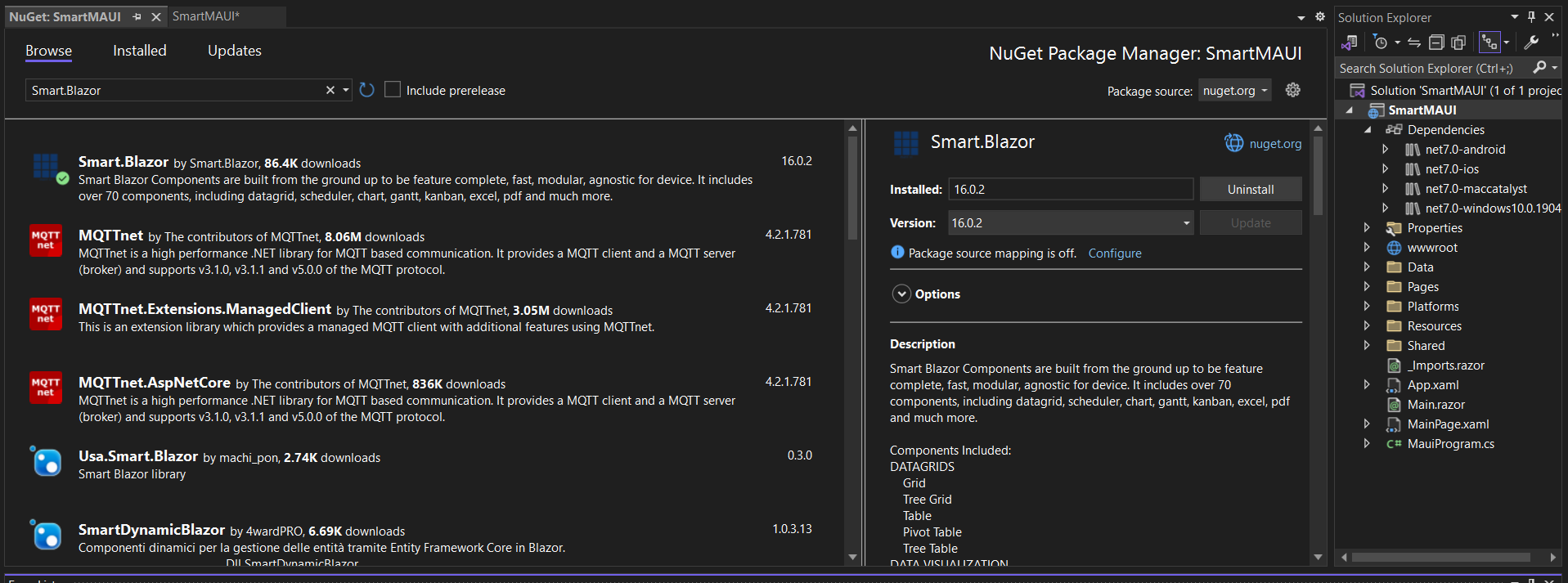Open the document tab list dropdown arrow

(1301, 17)
